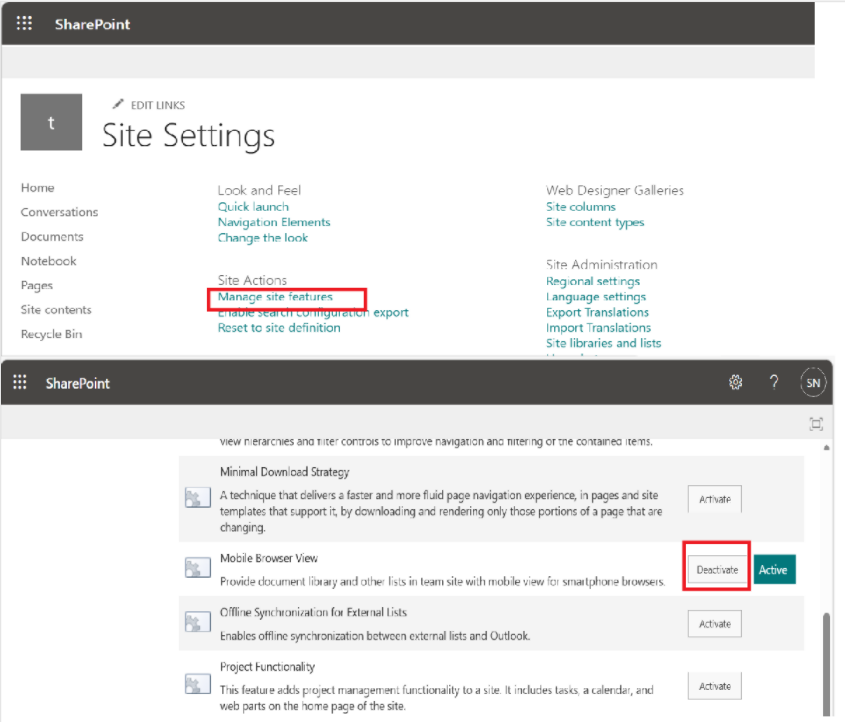Screen dimensions: 845x722
Task: Open the SN account avatar
Action: pyautogui.click(x=813, y=383)
